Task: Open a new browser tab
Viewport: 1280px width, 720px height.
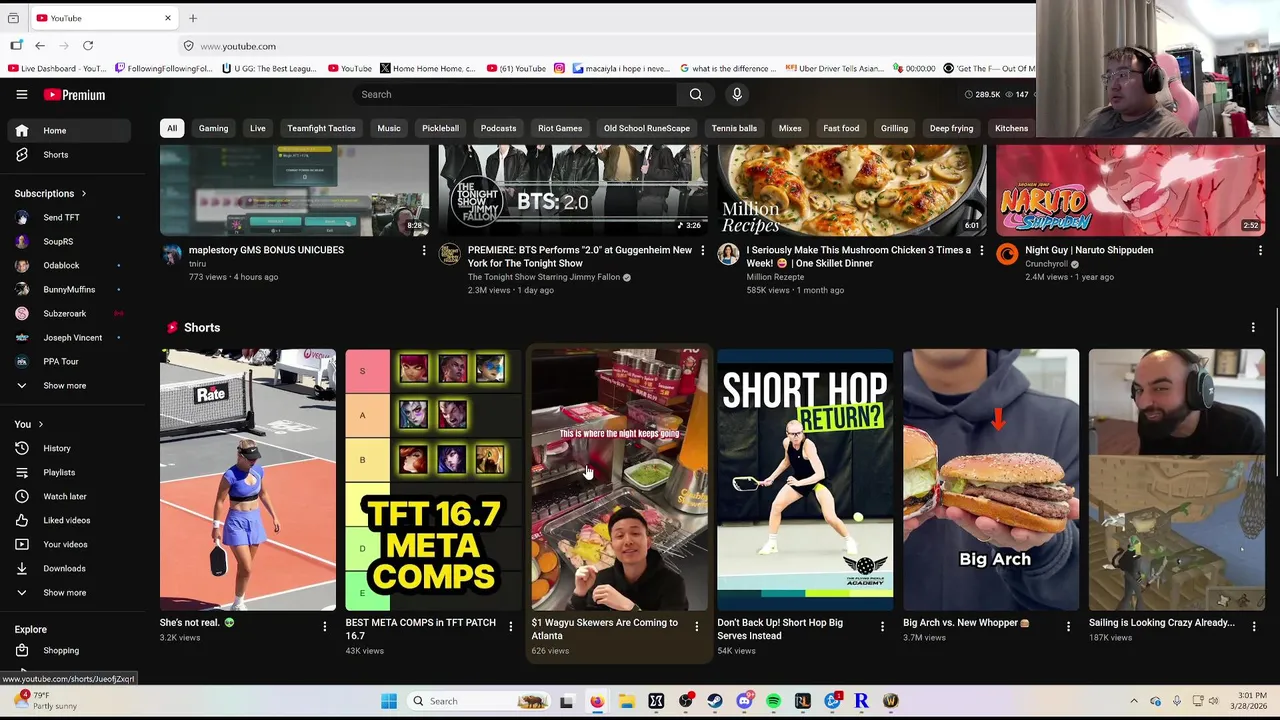Action: tap(193, 18)
